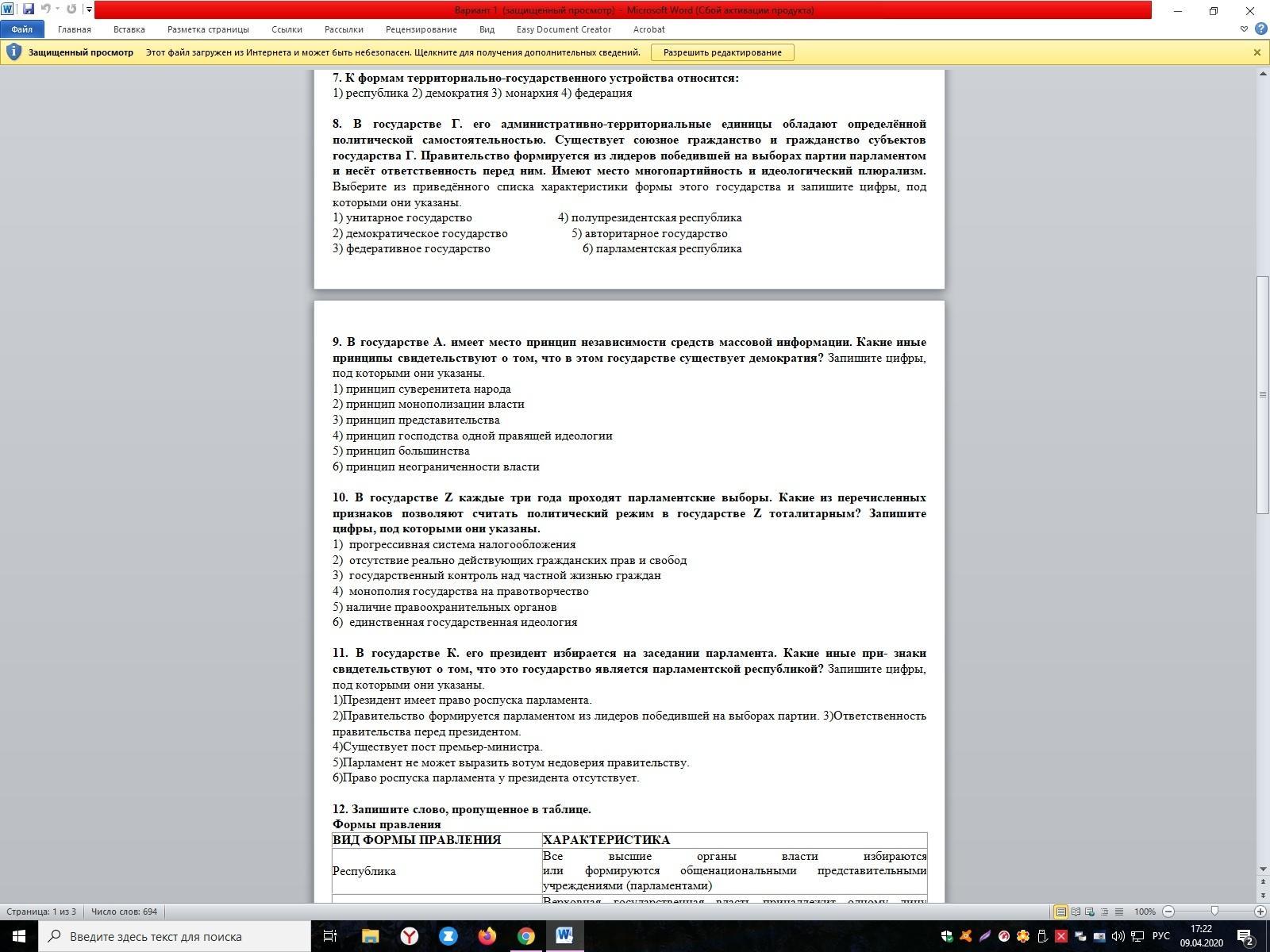
Task: Open Windows Security tray icon
Action: coord(947,936)
